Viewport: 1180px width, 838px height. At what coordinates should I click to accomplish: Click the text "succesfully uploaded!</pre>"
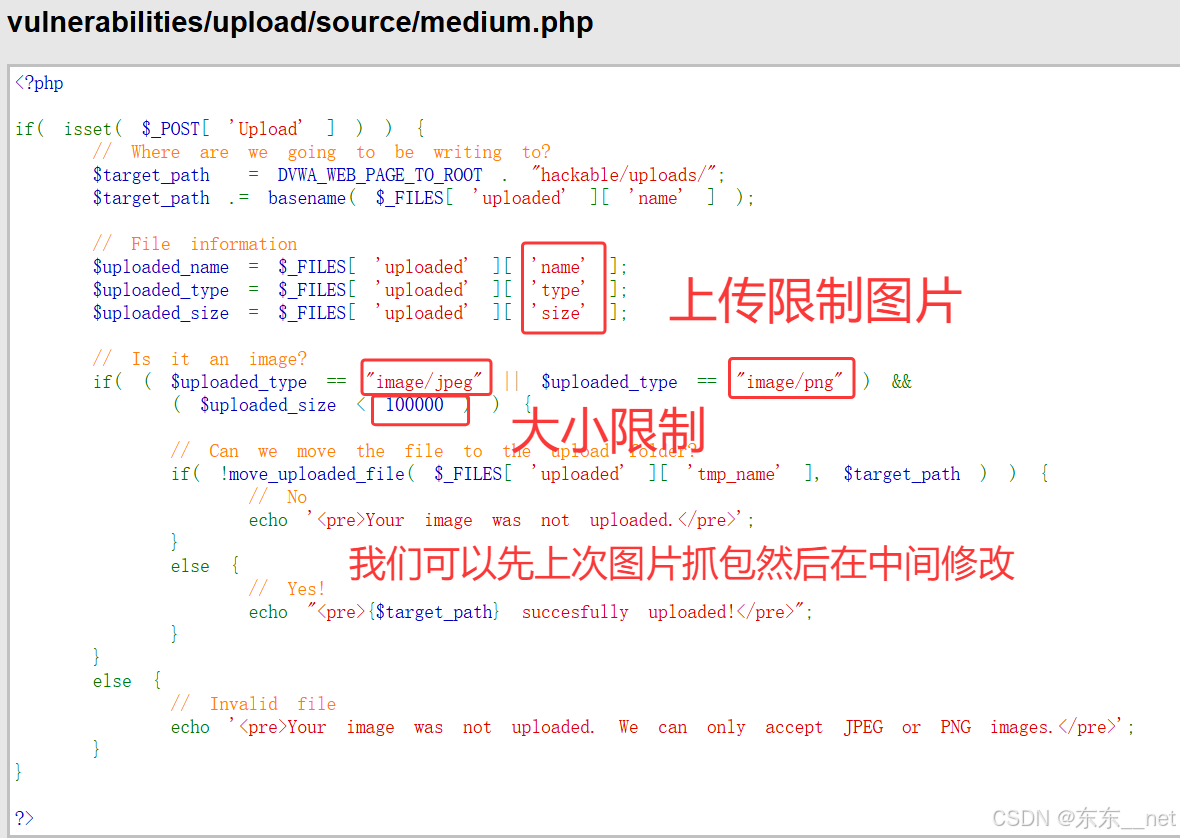pos(660,612)
